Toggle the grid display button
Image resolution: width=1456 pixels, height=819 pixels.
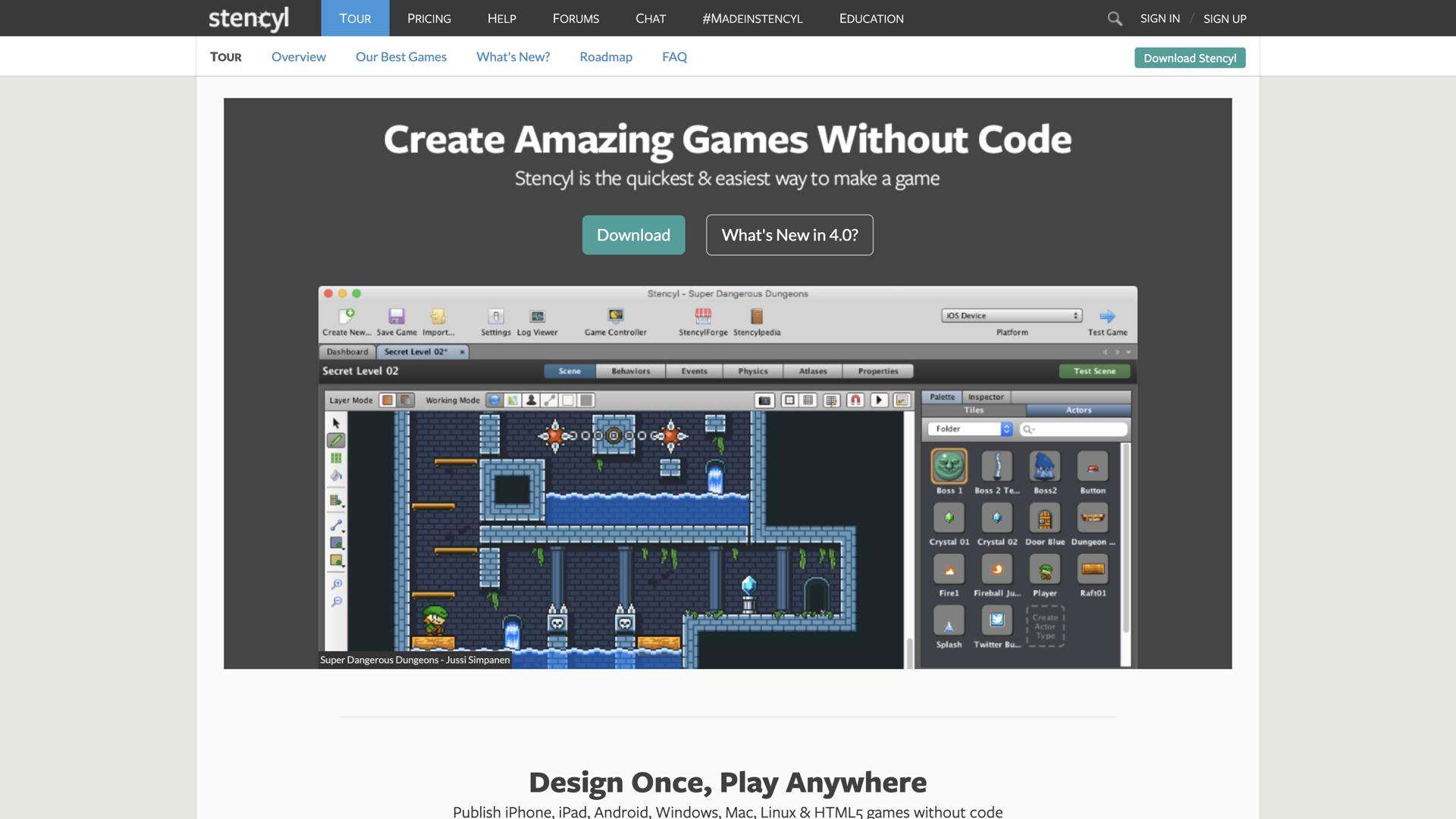[x=808, y=400]
